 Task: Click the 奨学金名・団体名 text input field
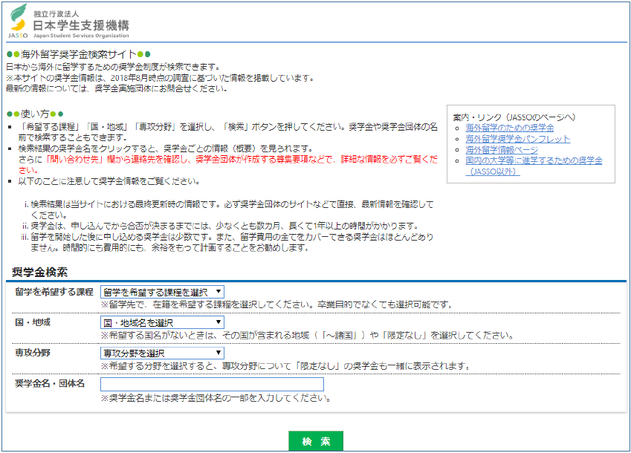click(x=212, y=384)
